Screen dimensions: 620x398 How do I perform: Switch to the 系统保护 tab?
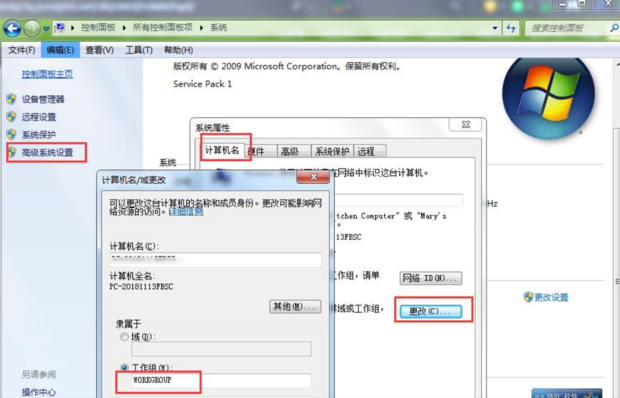[332, 151]
